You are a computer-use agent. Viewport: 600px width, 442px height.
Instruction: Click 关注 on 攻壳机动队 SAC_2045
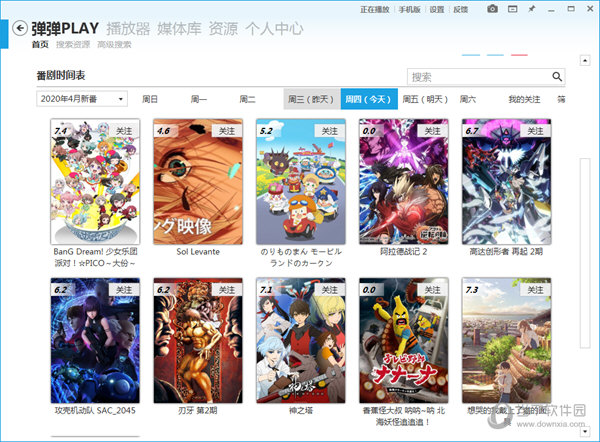tap(124, 290)
